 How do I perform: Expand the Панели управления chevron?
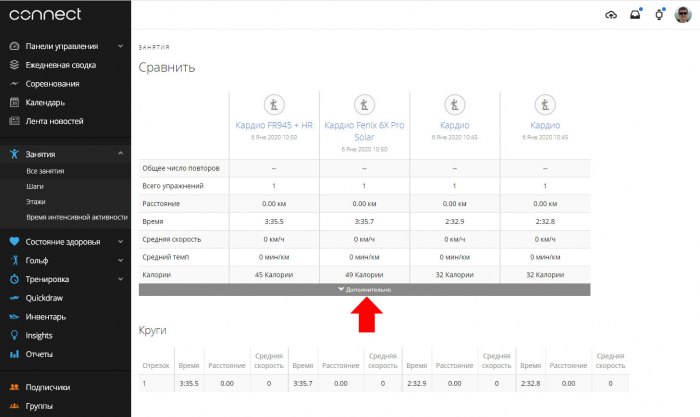(121, 46)
